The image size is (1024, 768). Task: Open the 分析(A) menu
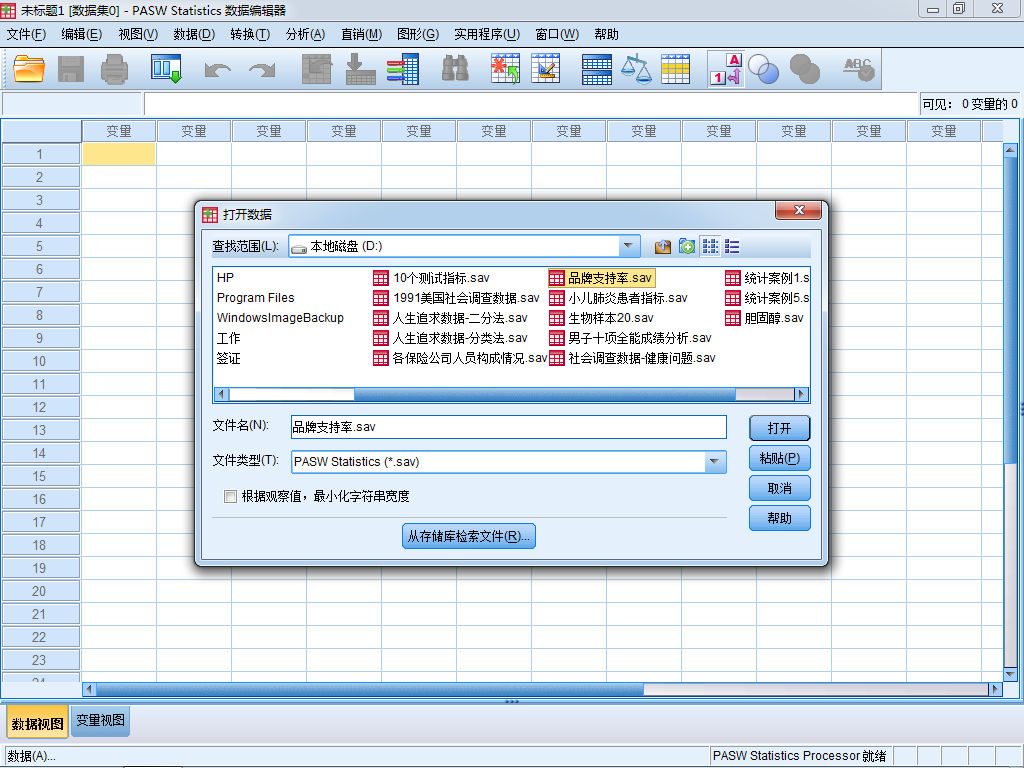click(x=305, y=34)
